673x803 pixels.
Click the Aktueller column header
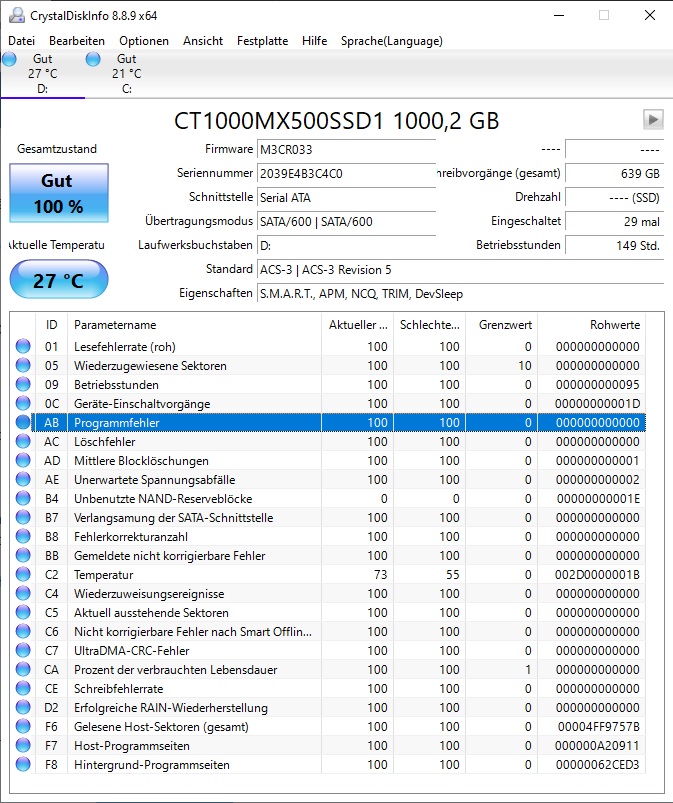pos(357,325)
